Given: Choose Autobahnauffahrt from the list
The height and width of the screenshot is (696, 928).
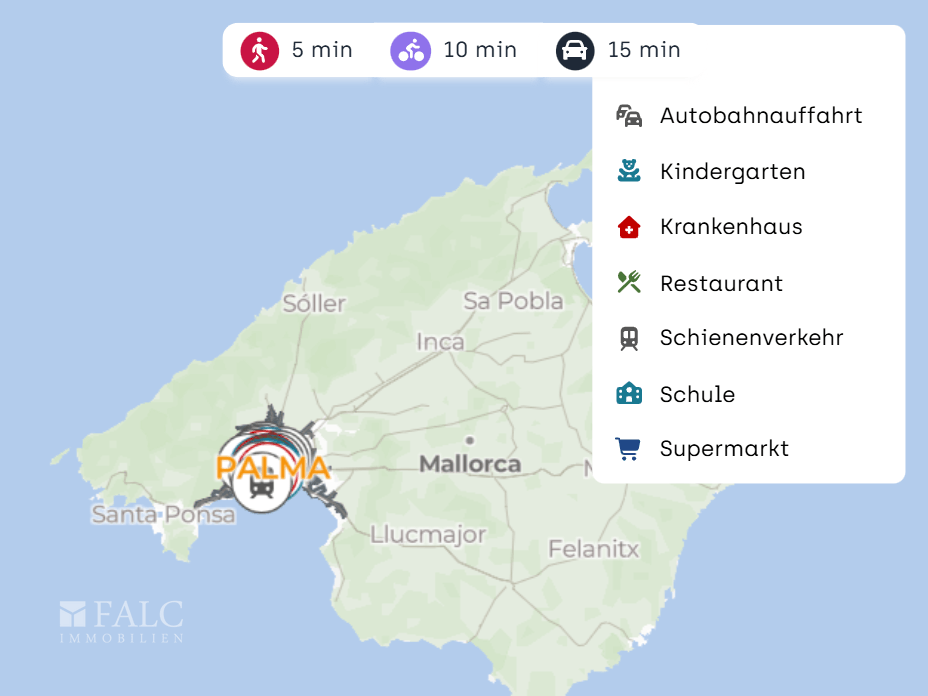Looking at the screenshot, I should pyautogui.click(x=761, y=116).
